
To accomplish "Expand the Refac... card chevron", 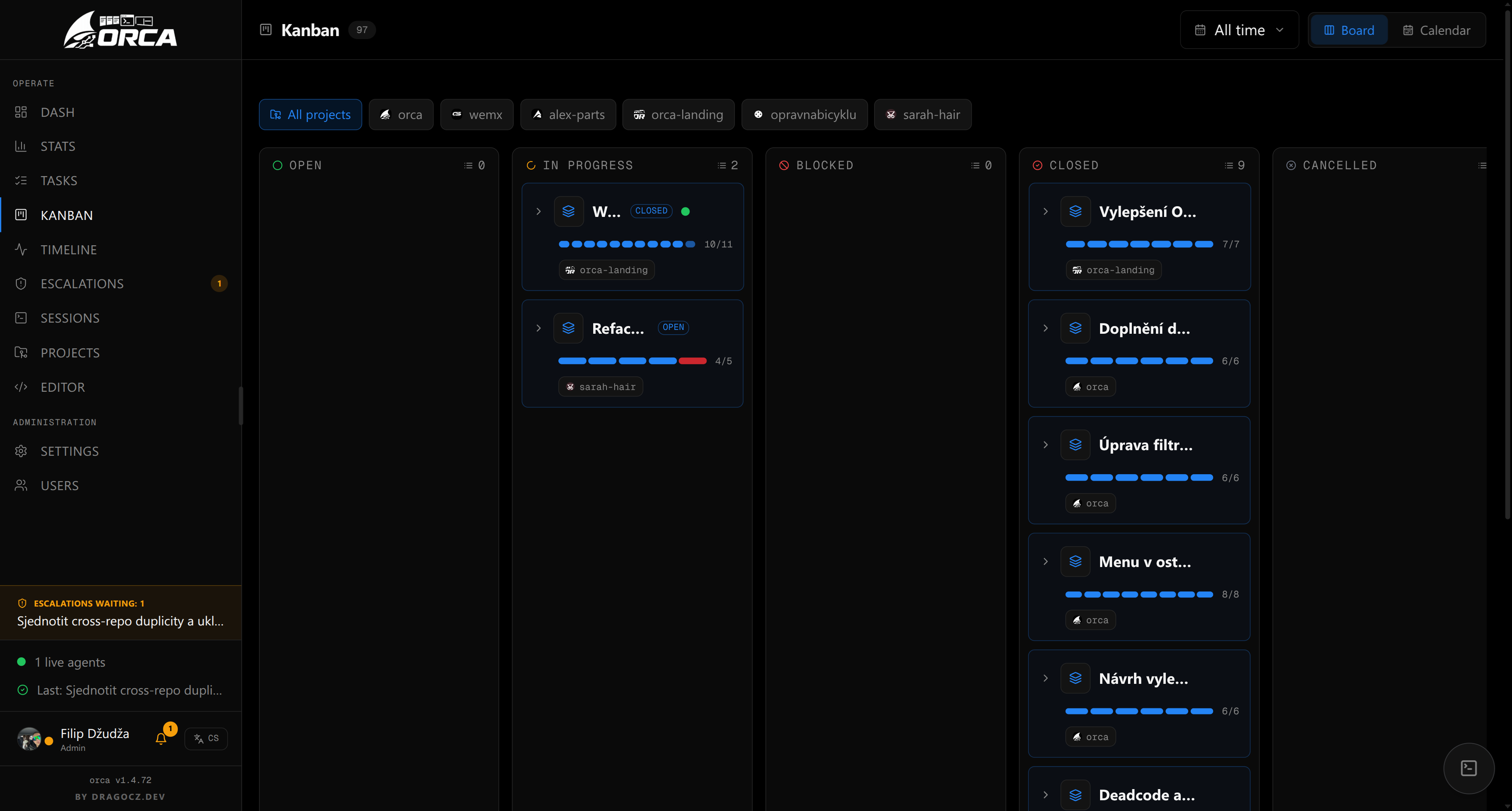I will [x=539, y=328].
